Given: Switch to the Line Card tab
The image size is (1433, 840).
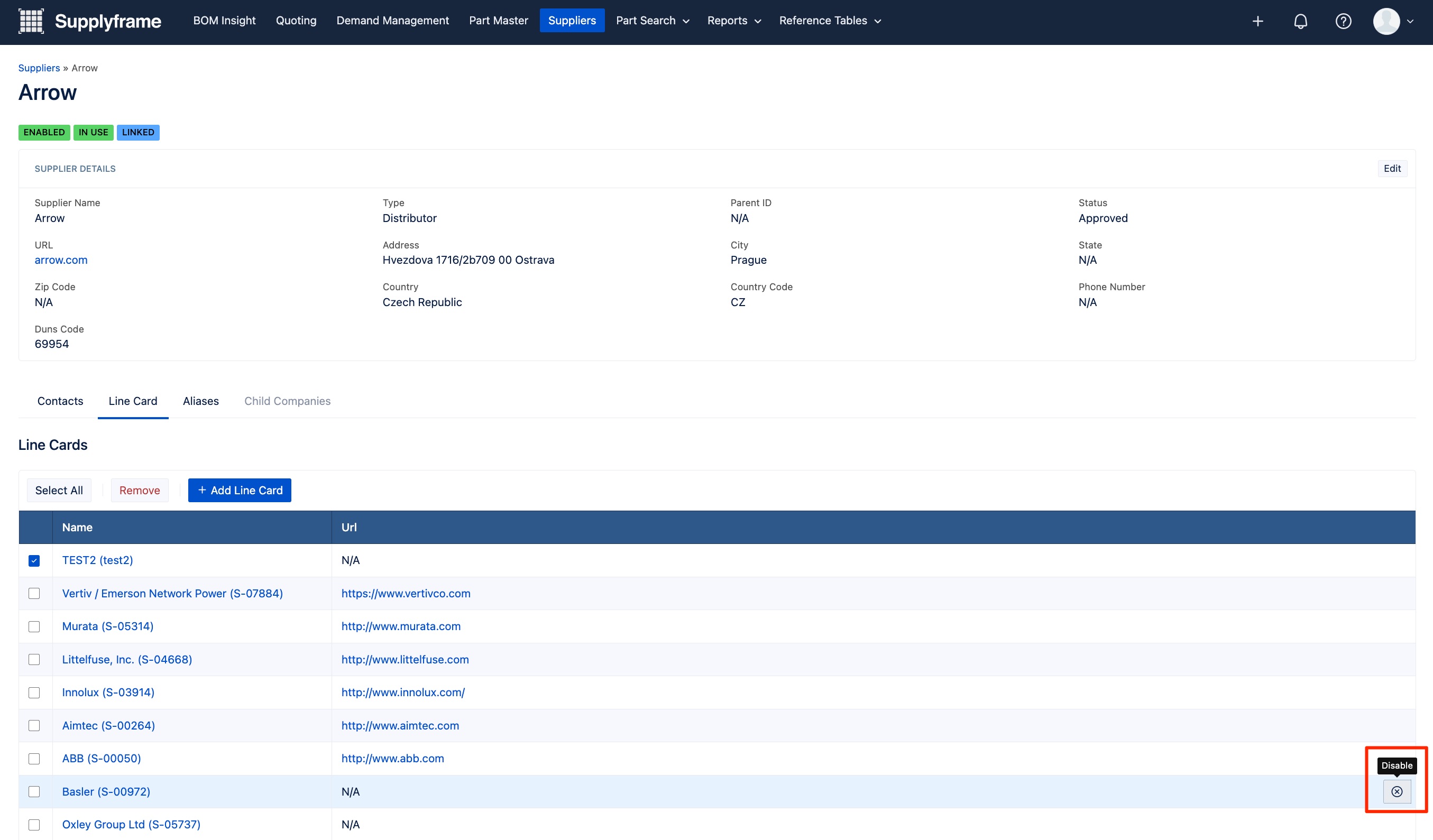Looking at the screenshot, I should pyautogui.click(x=133, y=401).
